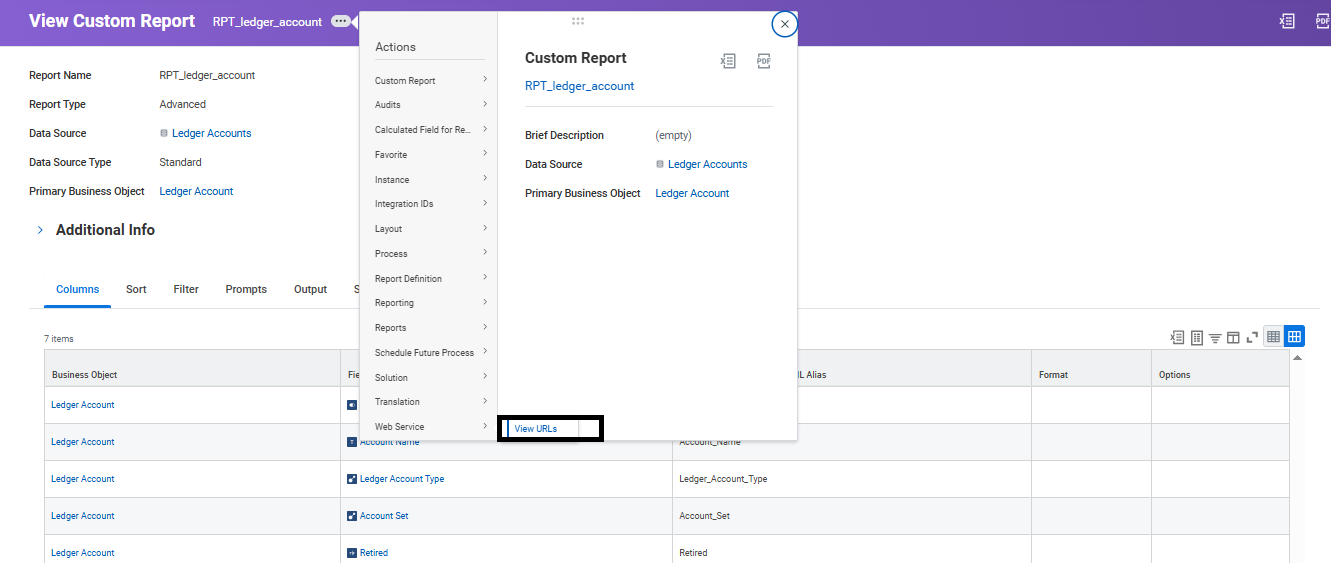Viewport: 1331px width, 563px height.
Task: Open Instance submenu
Action: coord(431,180)
